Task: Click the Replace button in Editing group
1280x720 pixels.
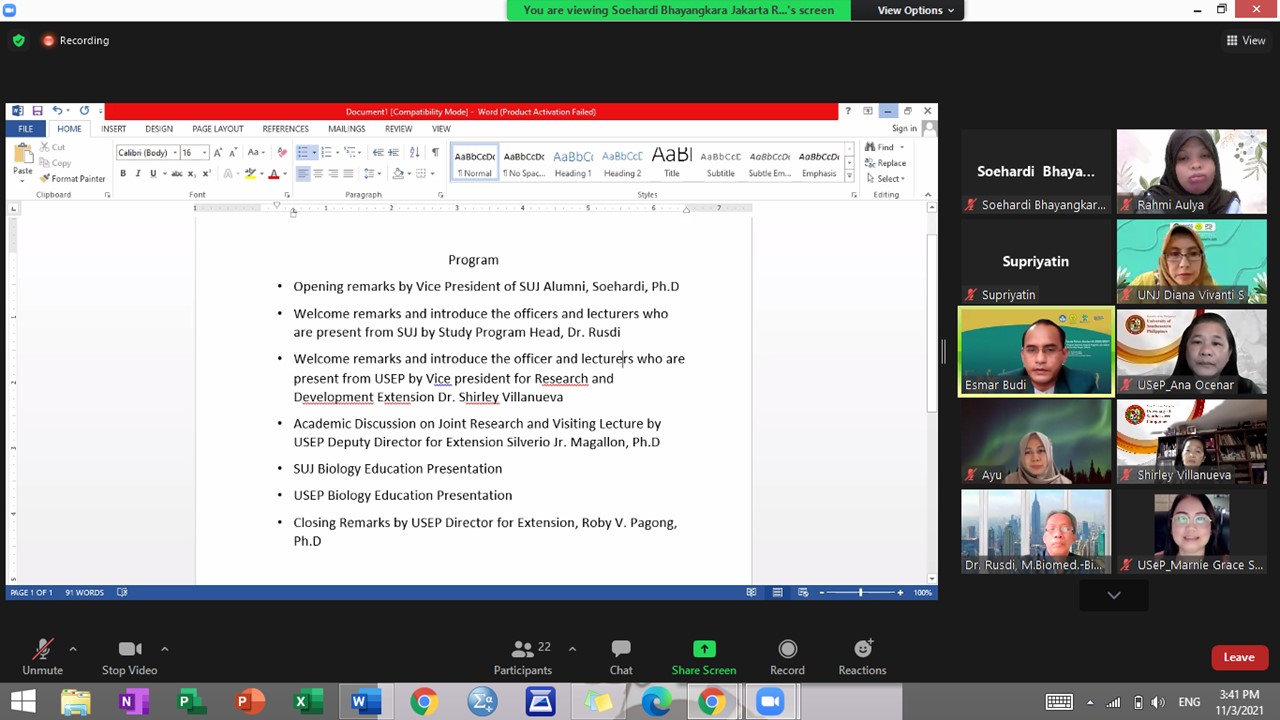Action: 887,163
